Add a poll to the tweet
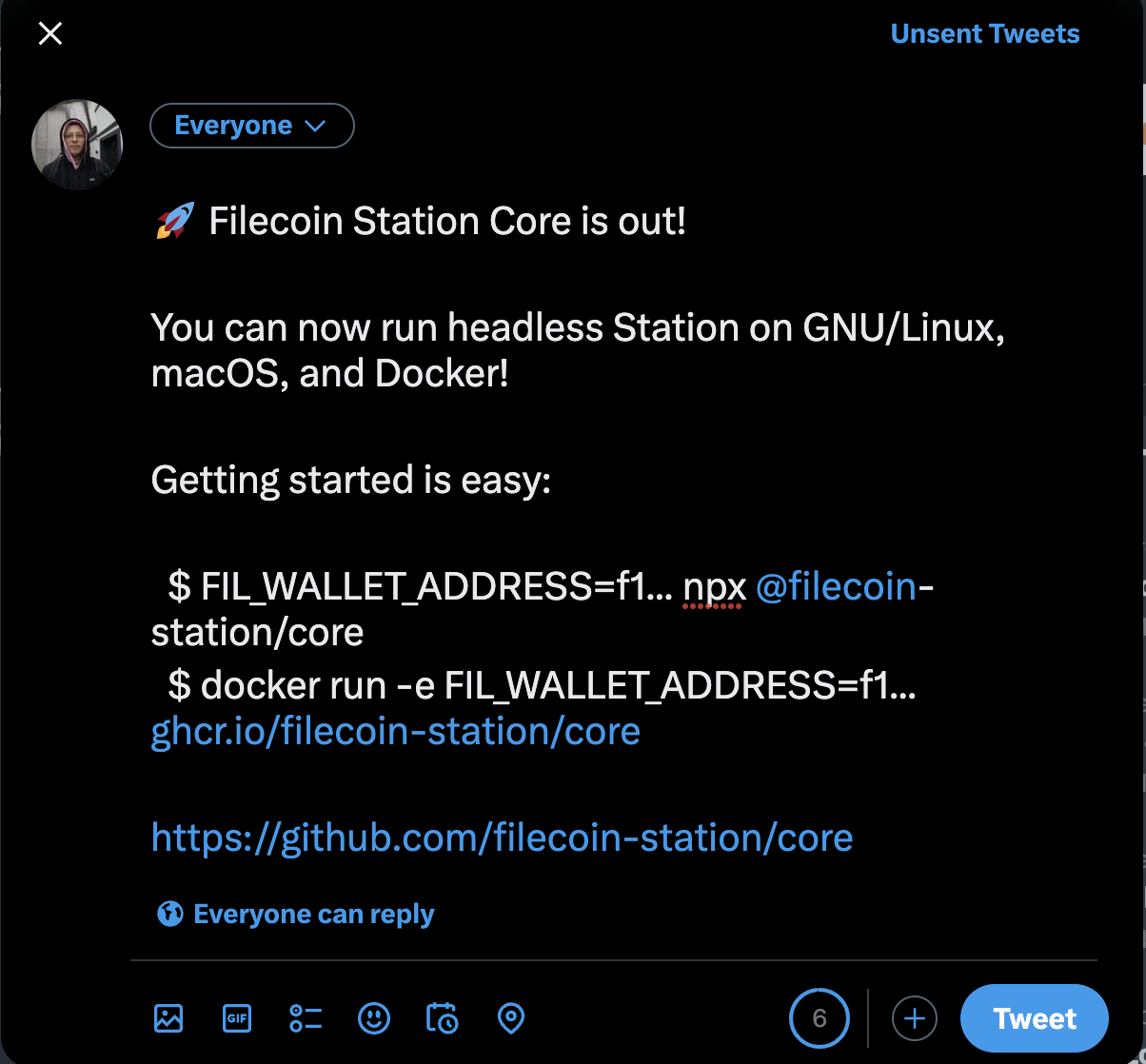This screenshot has width=1146, height=1064. click(x=306, y=1018)
